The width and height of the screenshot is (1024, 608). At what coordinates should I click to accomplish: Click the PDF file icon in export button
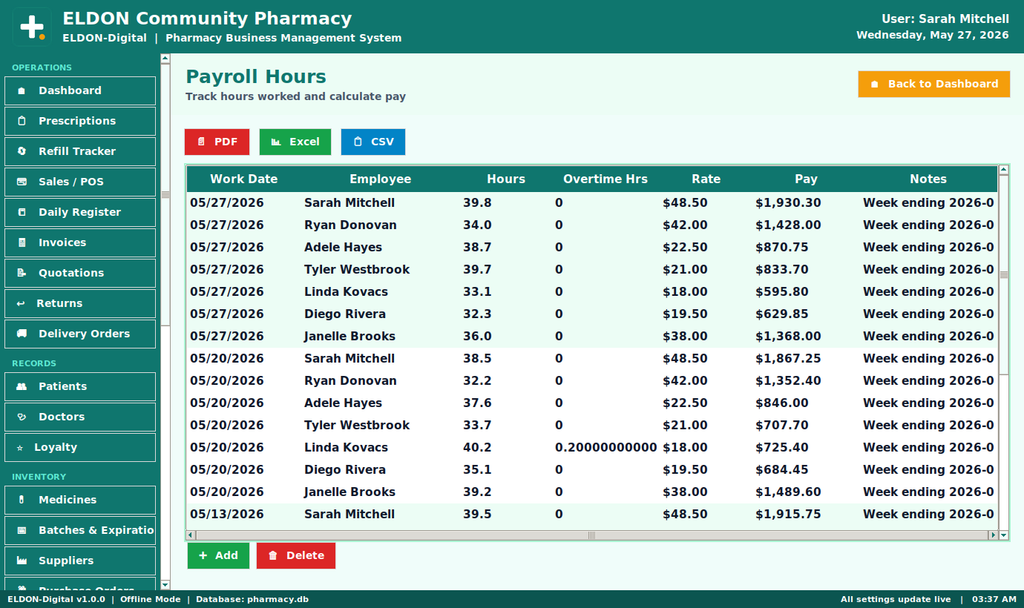click(201, 142)
